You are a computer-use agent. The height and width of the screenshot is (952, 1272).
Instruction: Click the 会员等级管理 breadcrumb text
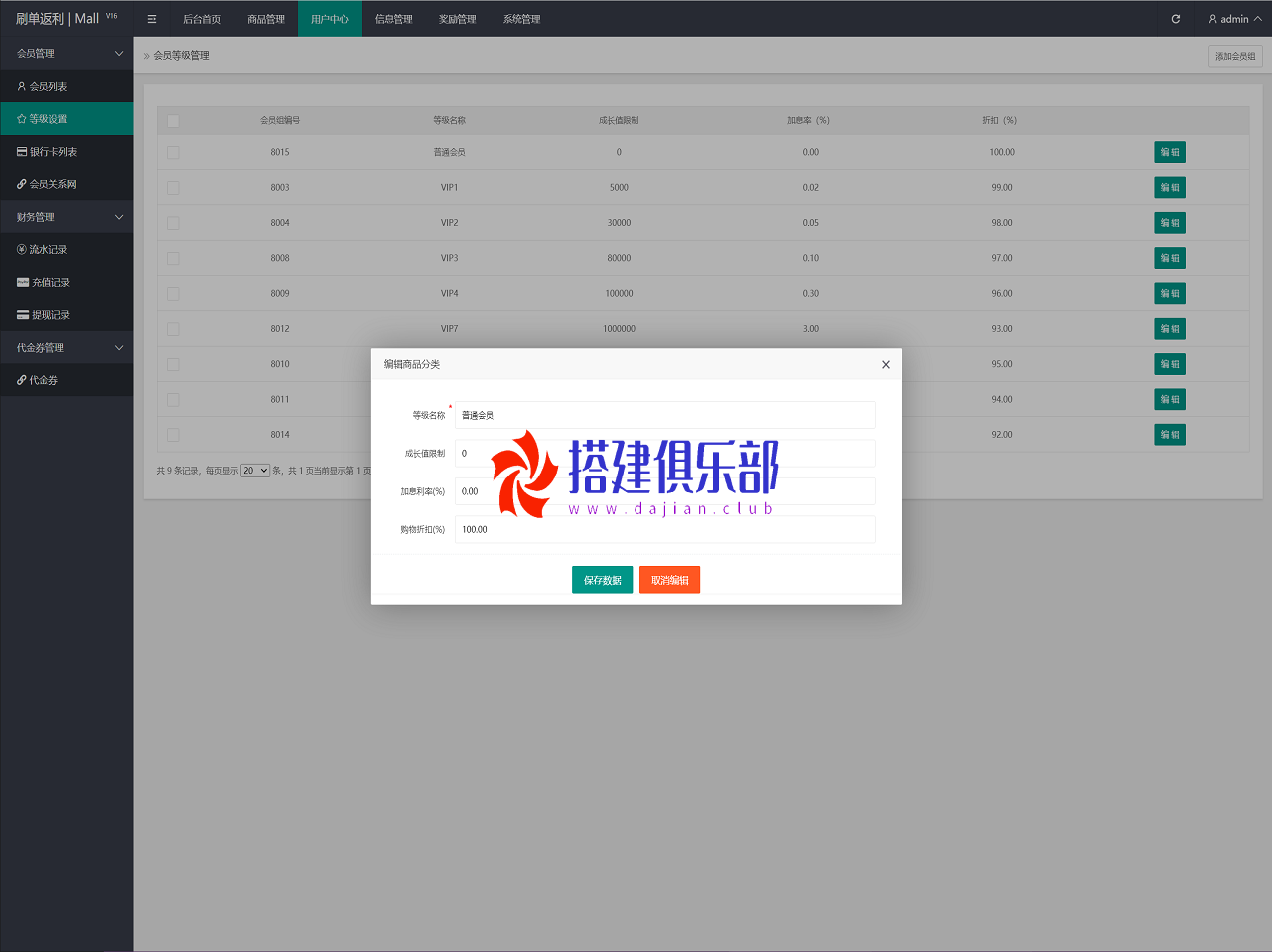tap(181, 56)
